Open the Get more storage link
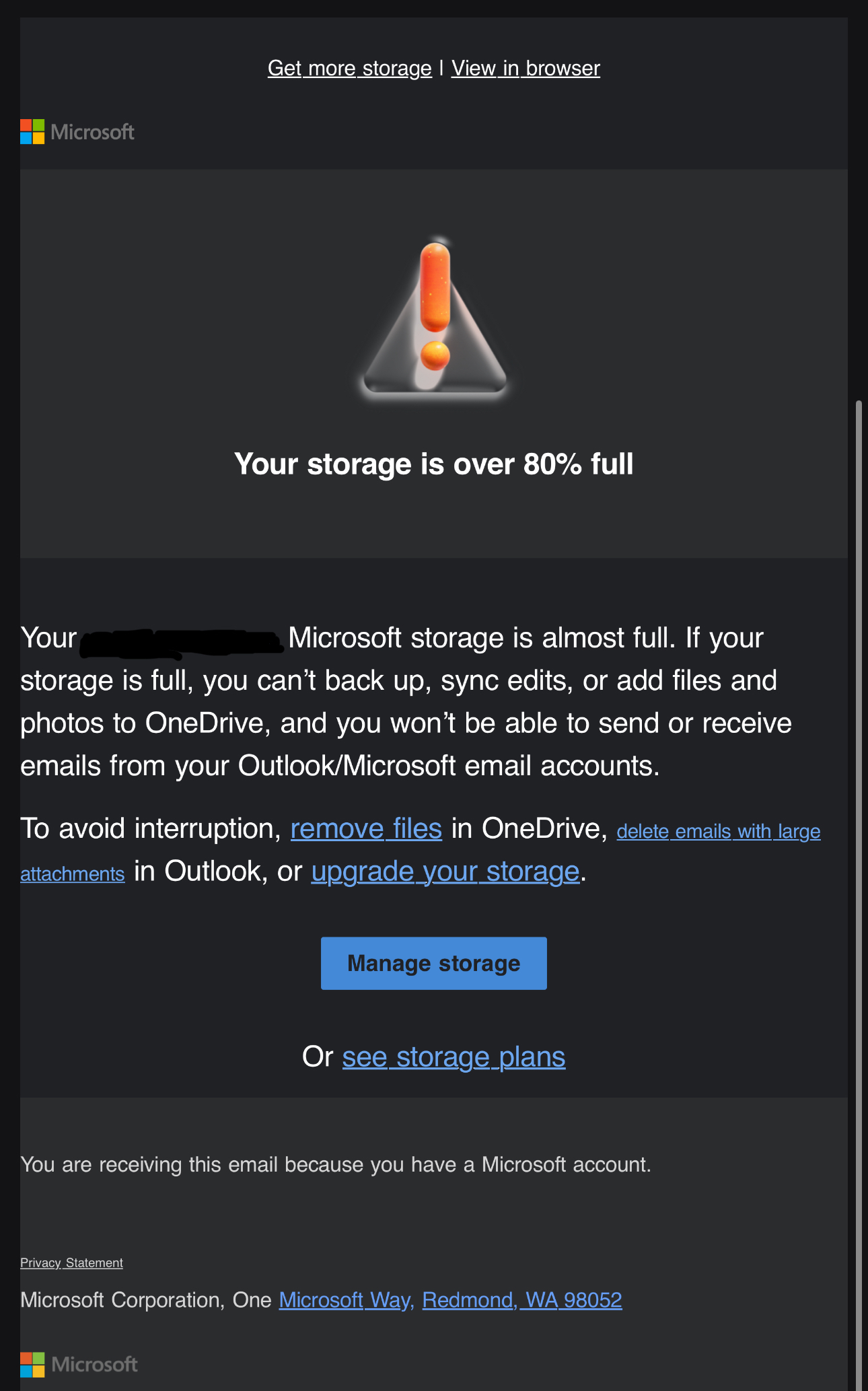 pyautogui.click(x=349, y=69)
